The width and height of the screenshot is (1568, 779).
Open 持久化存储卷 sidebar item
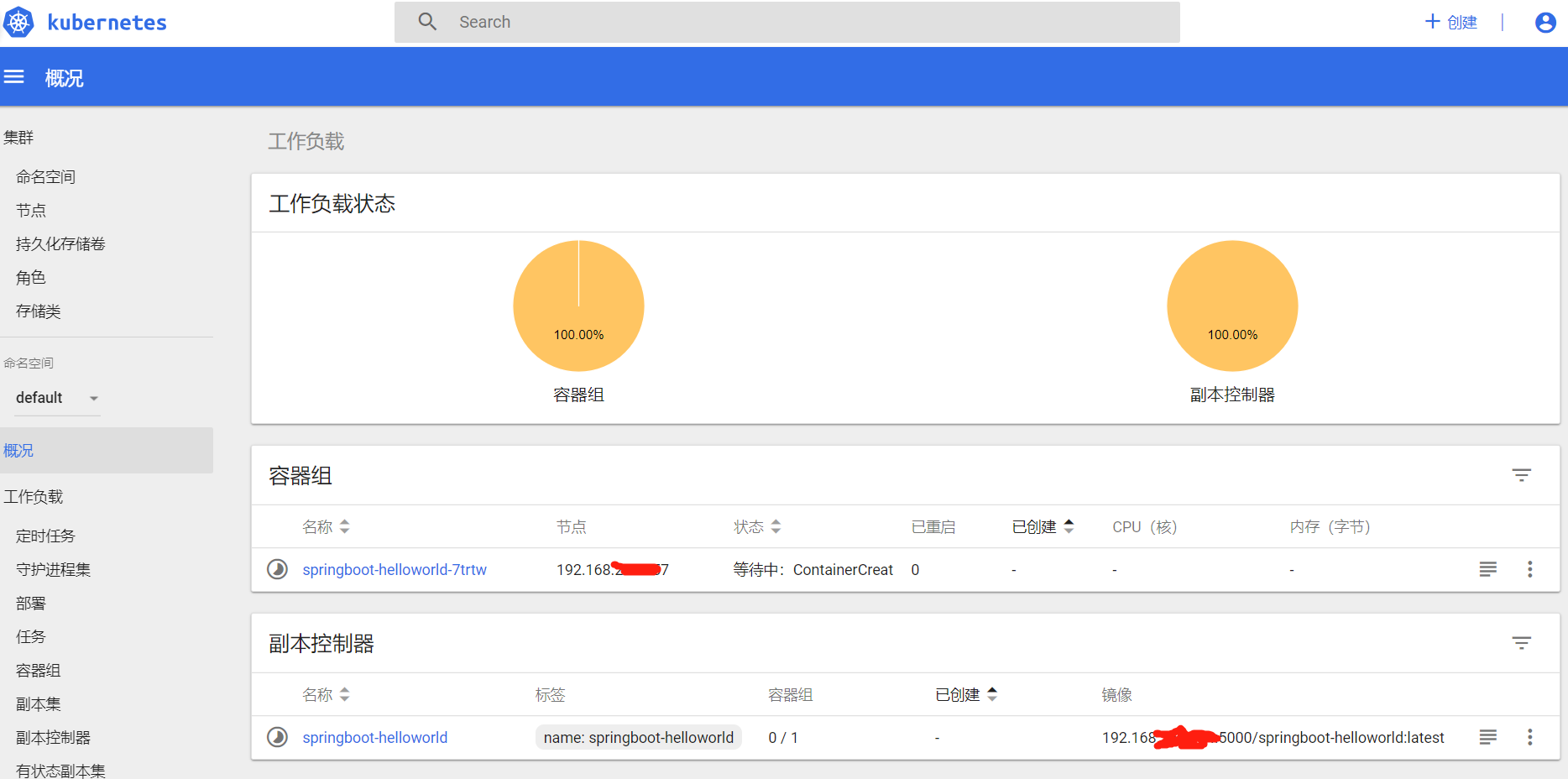point(60,244)
